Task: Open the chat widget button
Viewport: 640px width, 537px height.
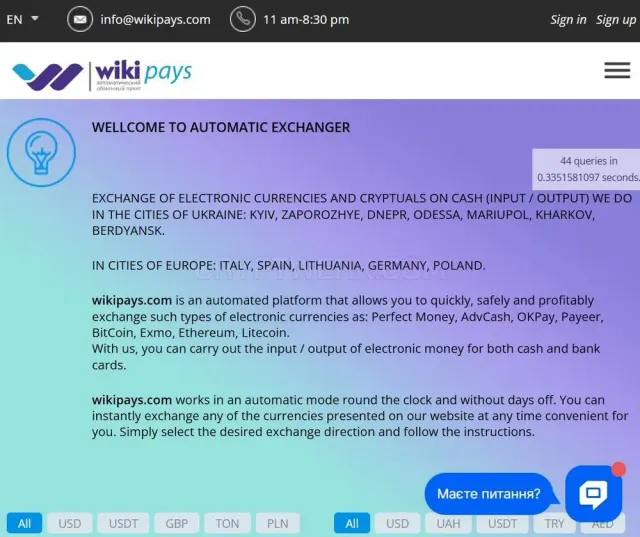Action: (594, 493)
